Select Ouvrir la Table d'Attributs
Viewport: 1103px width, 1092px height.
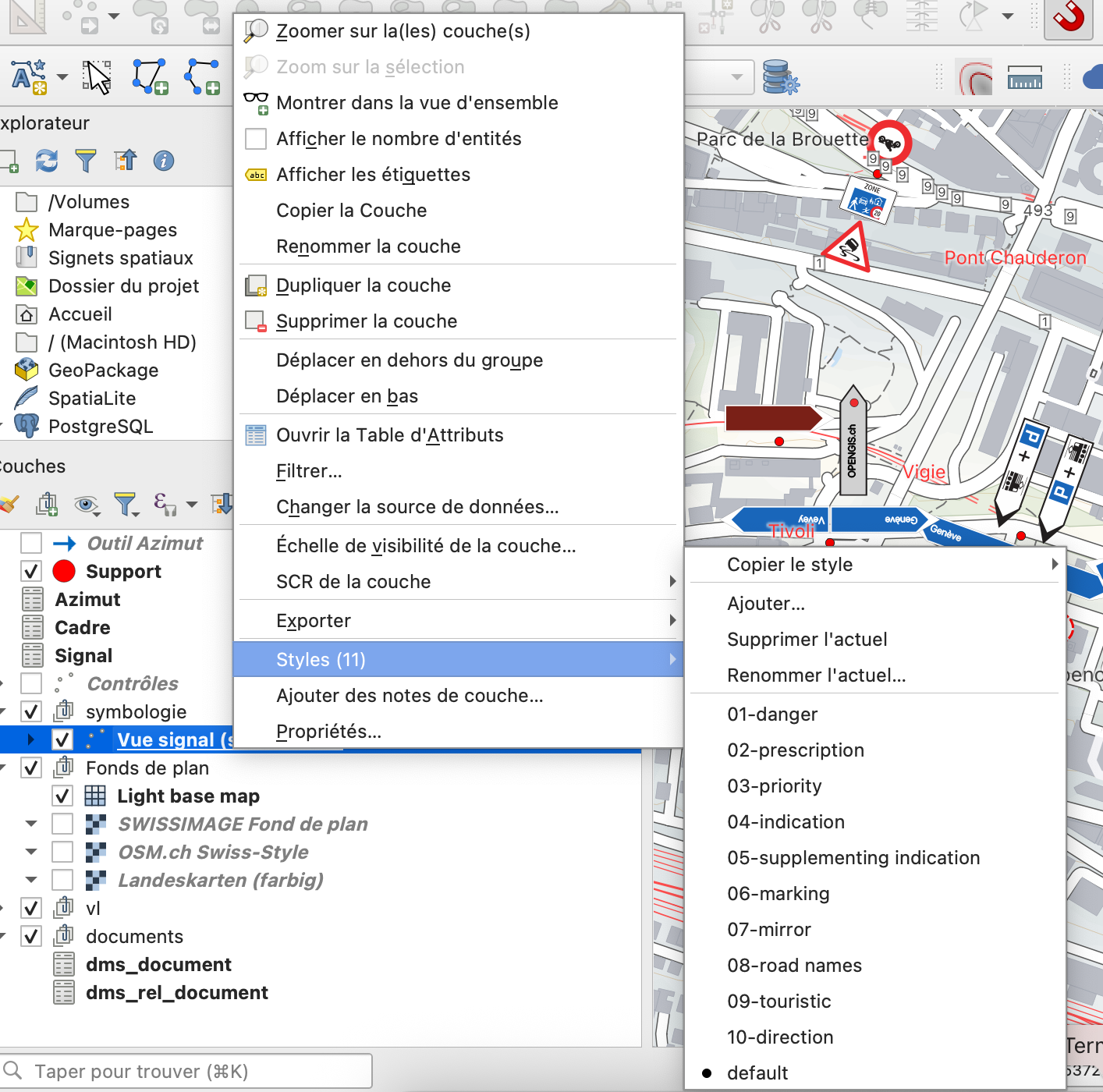389,435
